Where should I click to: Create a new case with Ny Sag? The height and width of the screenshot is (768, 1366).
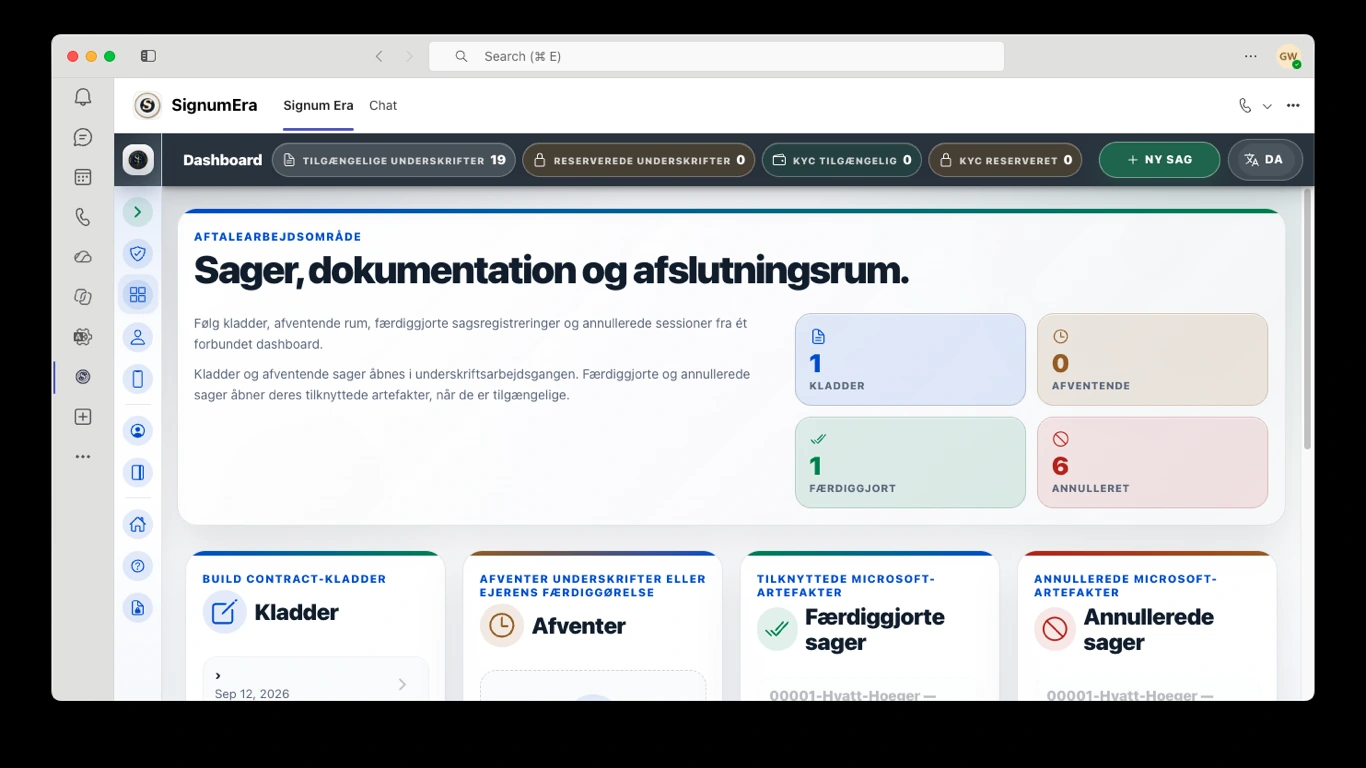(1159, 160)
